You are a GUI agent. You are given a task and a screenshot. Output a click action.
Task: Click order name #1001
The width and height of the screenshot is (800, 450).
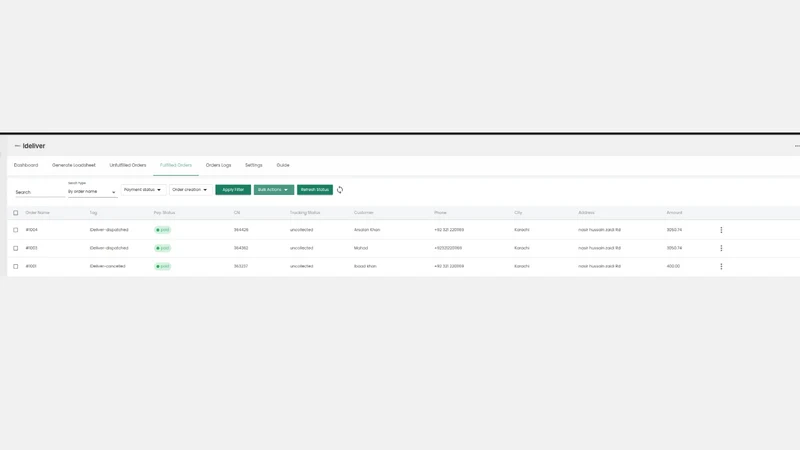31,266
